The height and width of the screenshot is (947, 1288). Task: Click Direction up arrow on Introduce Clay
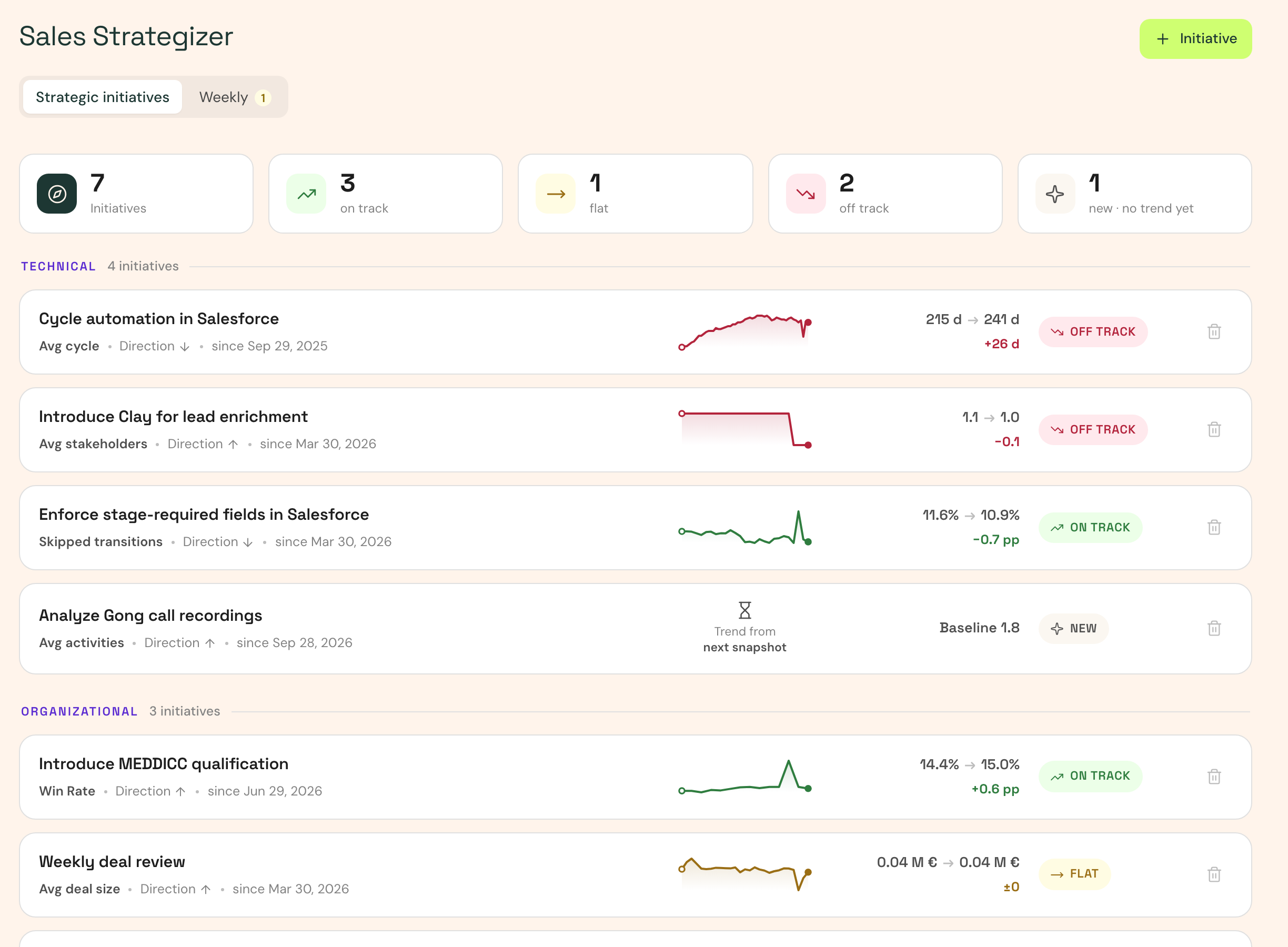tap(233, 444)
